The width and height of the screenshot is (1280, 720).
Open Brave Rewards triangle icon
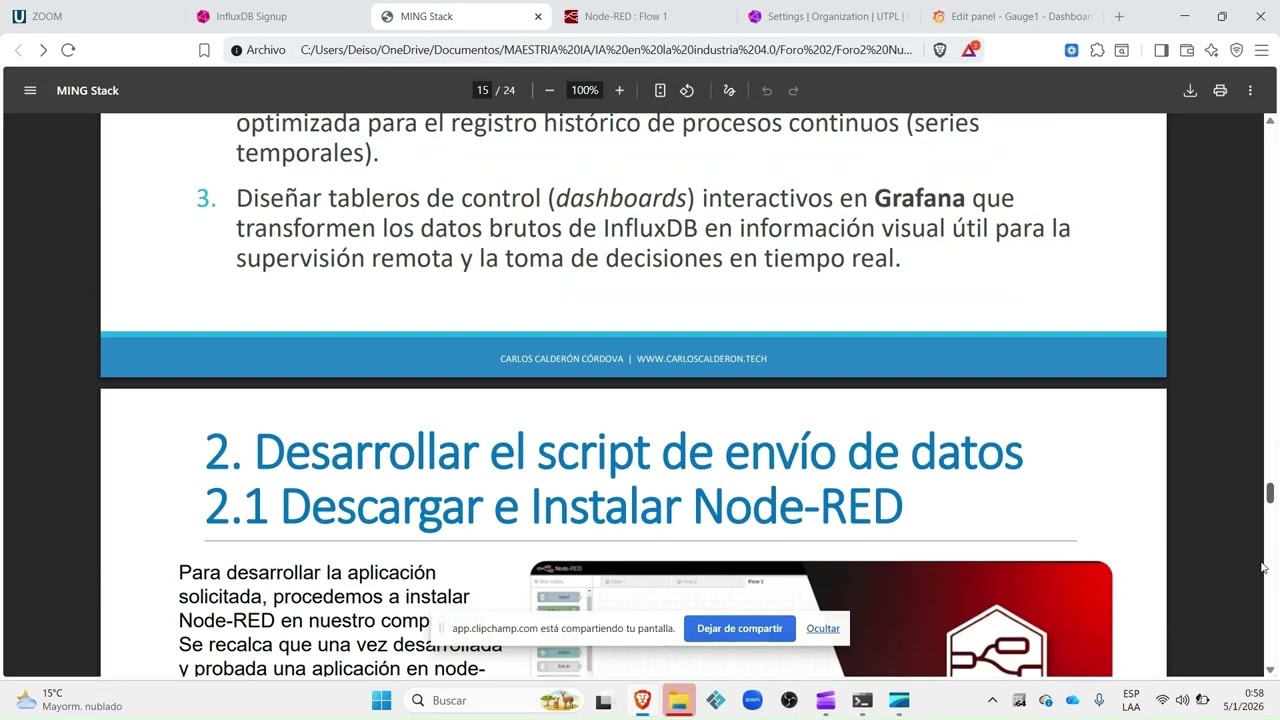tap(969, 50)
